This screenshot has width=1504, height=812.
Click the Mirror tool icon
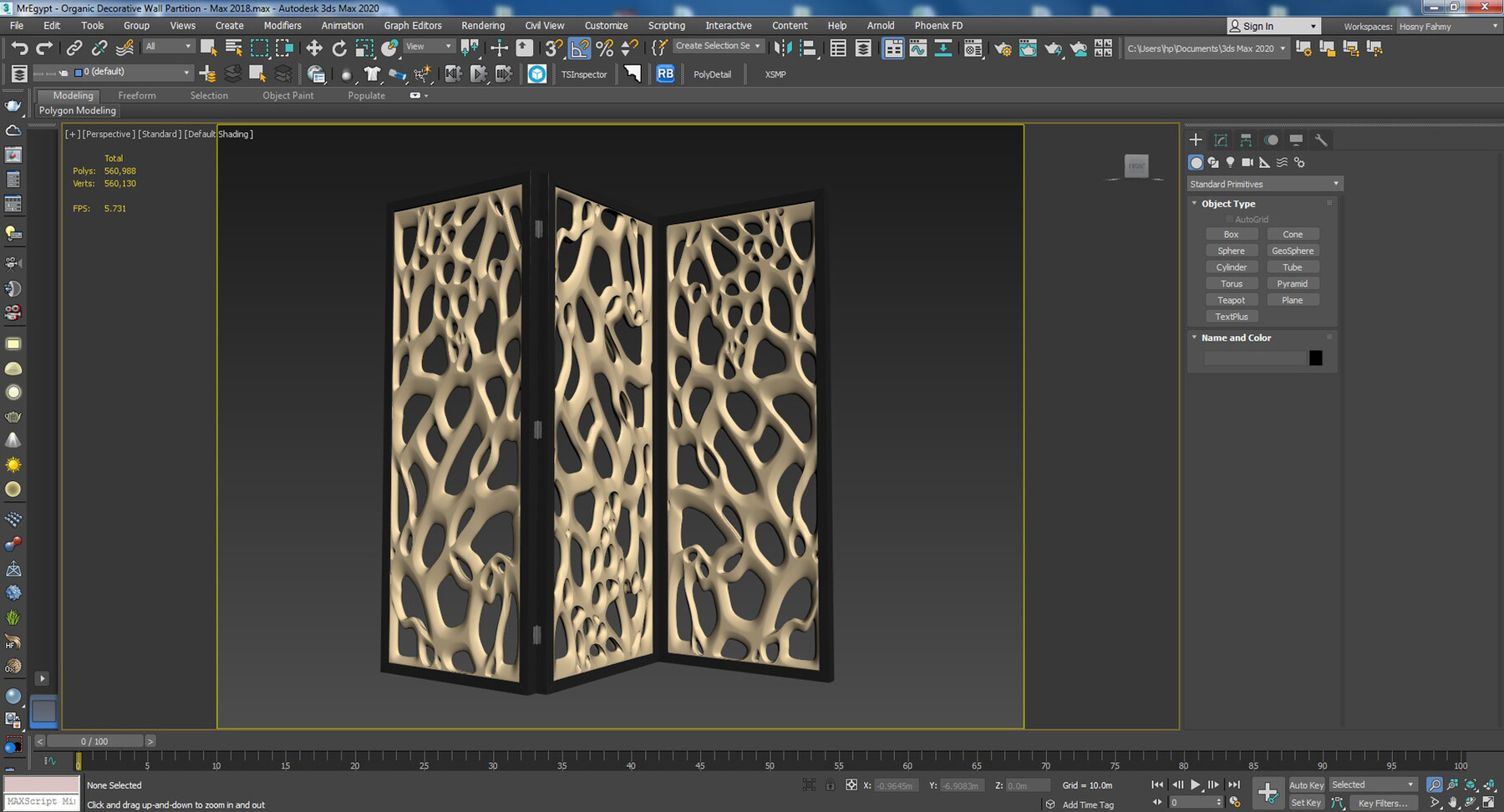pos(782,48)
